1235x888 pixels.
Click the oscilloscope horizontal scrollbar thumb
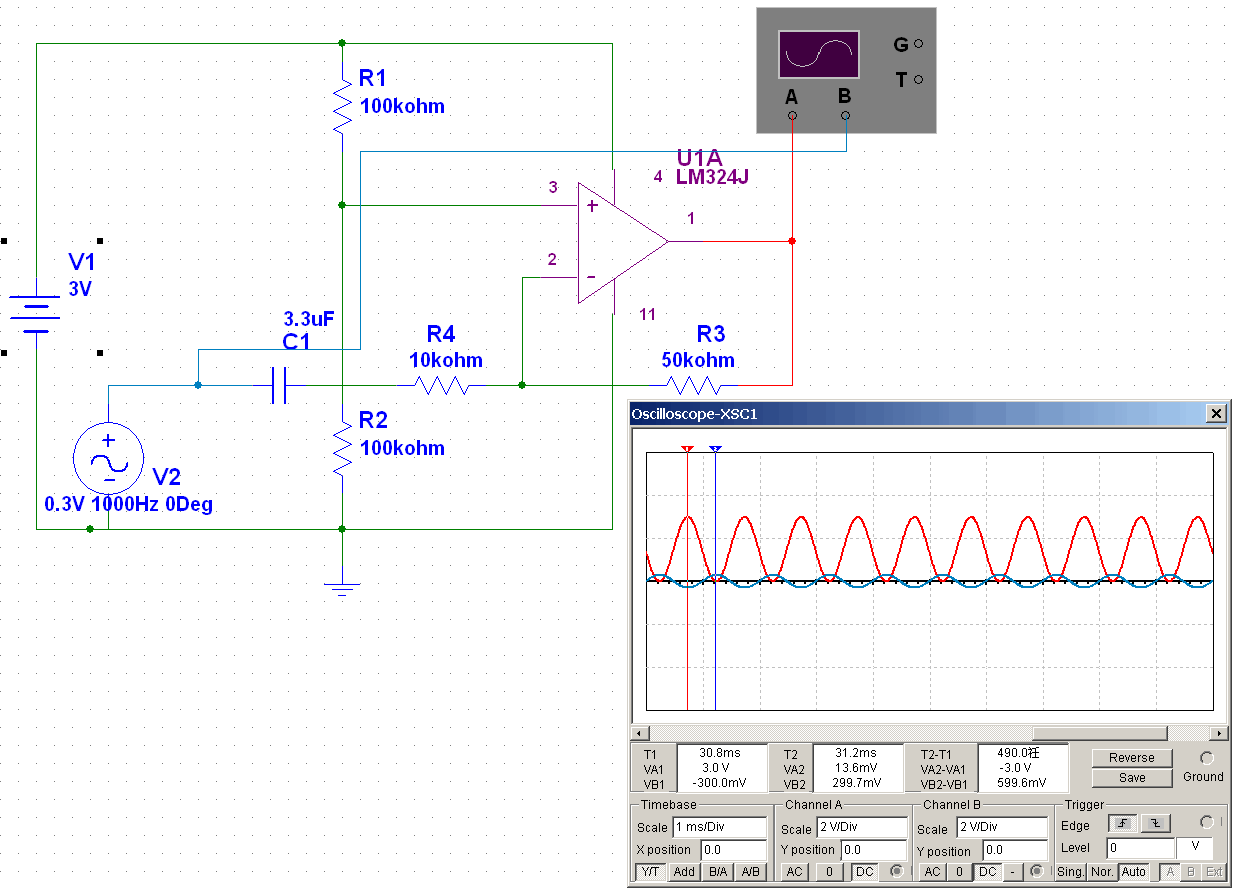pos(1099,733)
